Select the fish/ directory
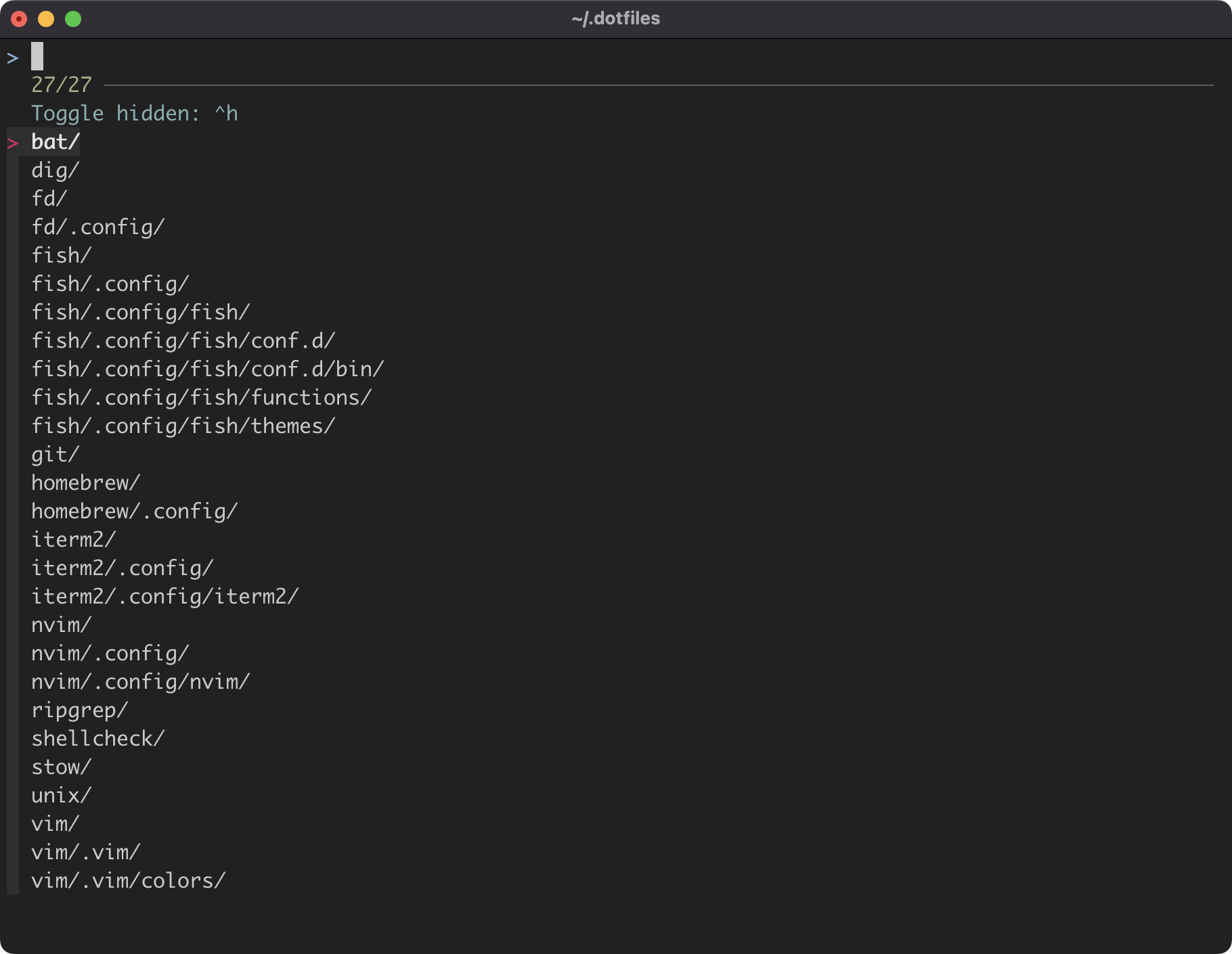Image resolution: width=1232 pixels, height=954 pixels. pyautogui.click(x=61, y=255)
